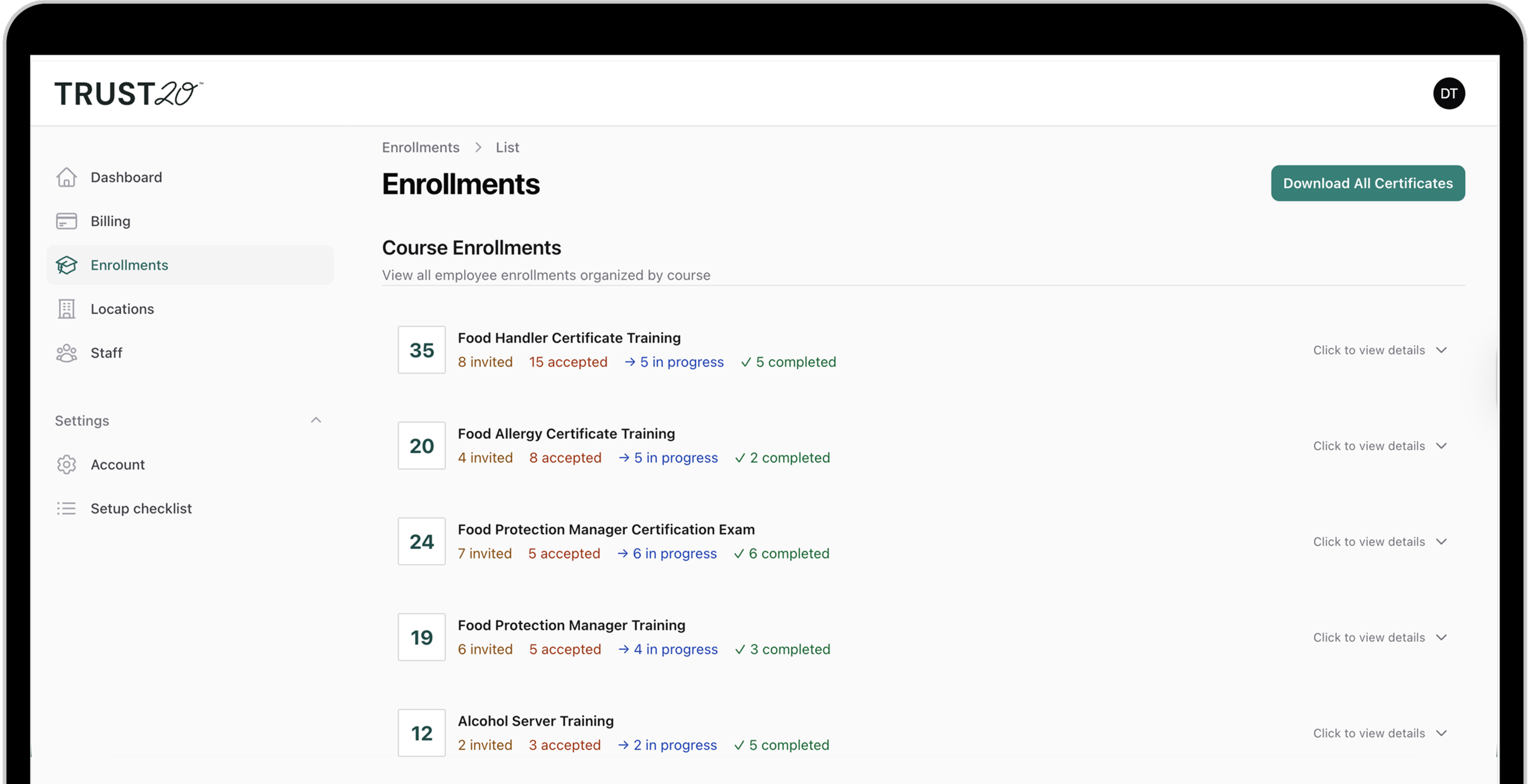Expand Alcohol Server Training details chevron
Image resolution: width=1531 pixels, height=784 pixels.
(x=1441, y=733)
